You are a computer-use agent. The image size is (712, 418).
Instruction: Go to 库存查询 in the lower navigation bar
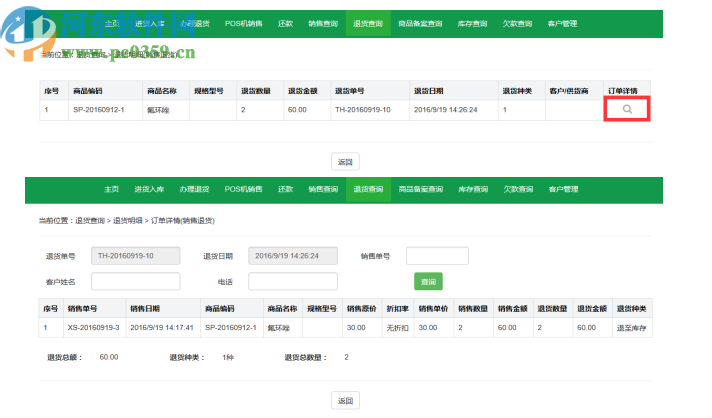click(x=473, y=189)
